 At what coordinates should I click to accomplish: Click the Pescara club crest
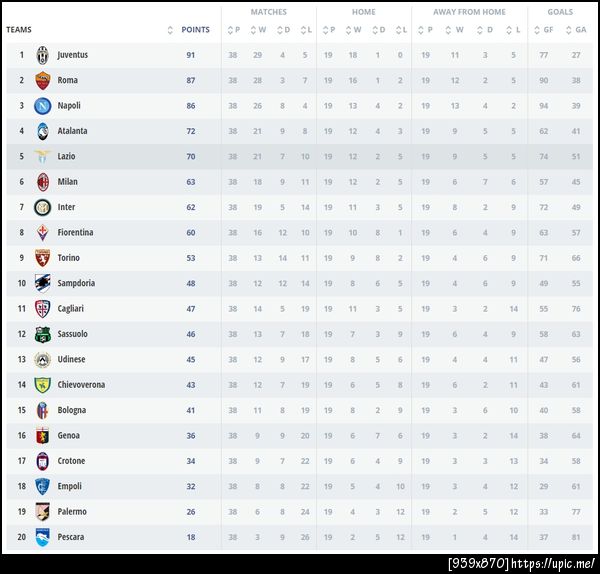pyautogui.click(x=42, y=537)
